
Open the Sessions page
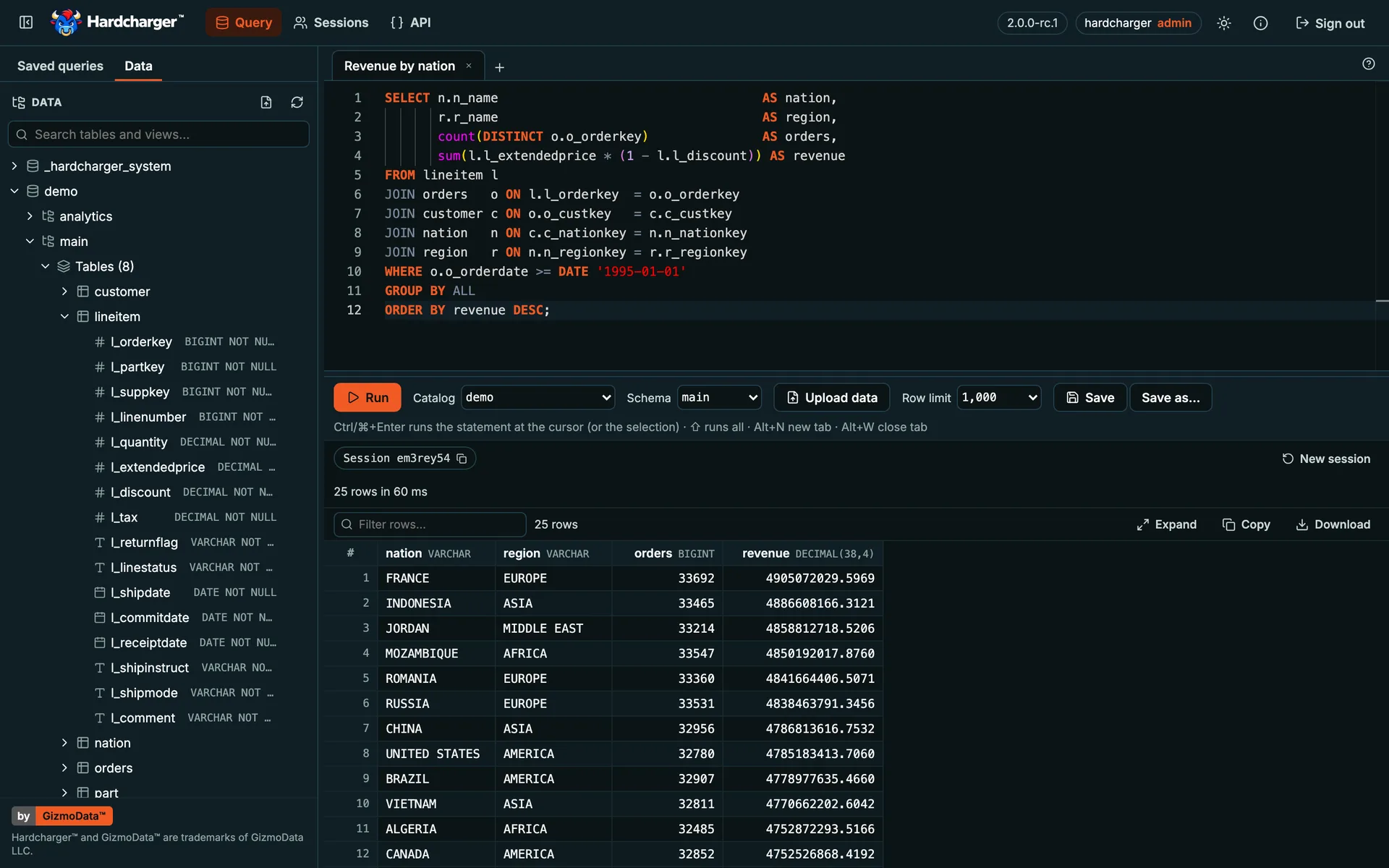pos(331,22)
